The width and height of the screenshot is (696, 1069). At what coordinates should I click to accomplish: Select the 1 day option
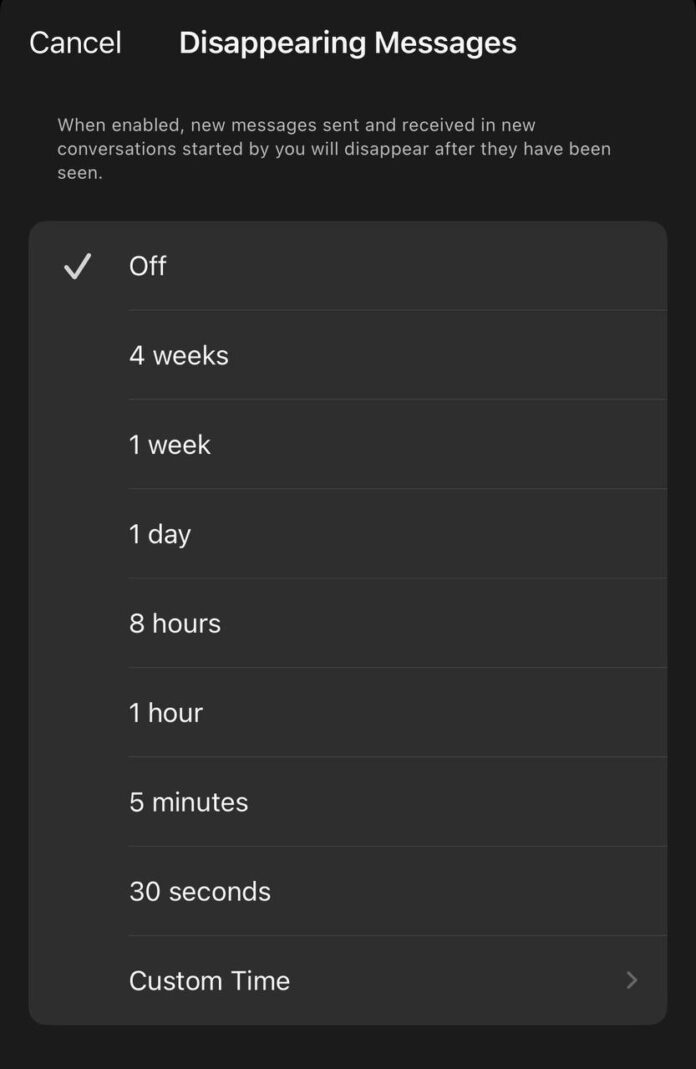coord(160,534)
